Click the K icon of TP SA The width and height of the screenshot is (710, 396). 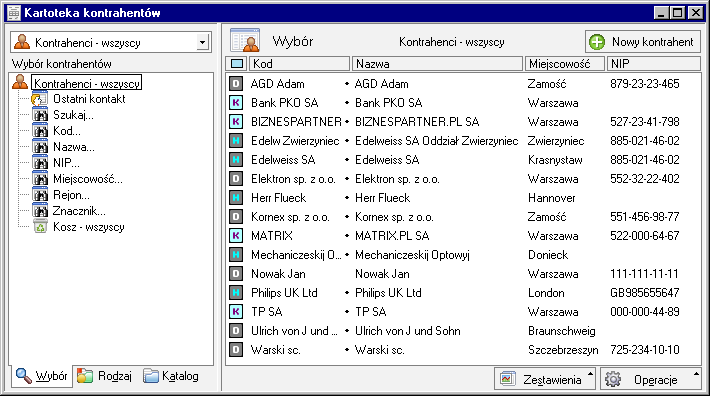coord(235,312)
